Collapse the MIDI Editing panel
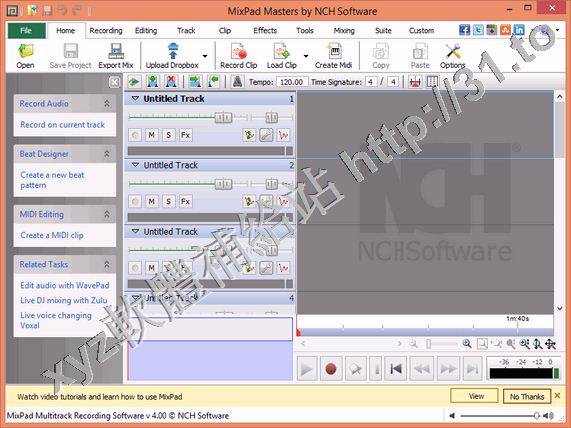Screen dimensions: 571x428 tap(107, 214)
